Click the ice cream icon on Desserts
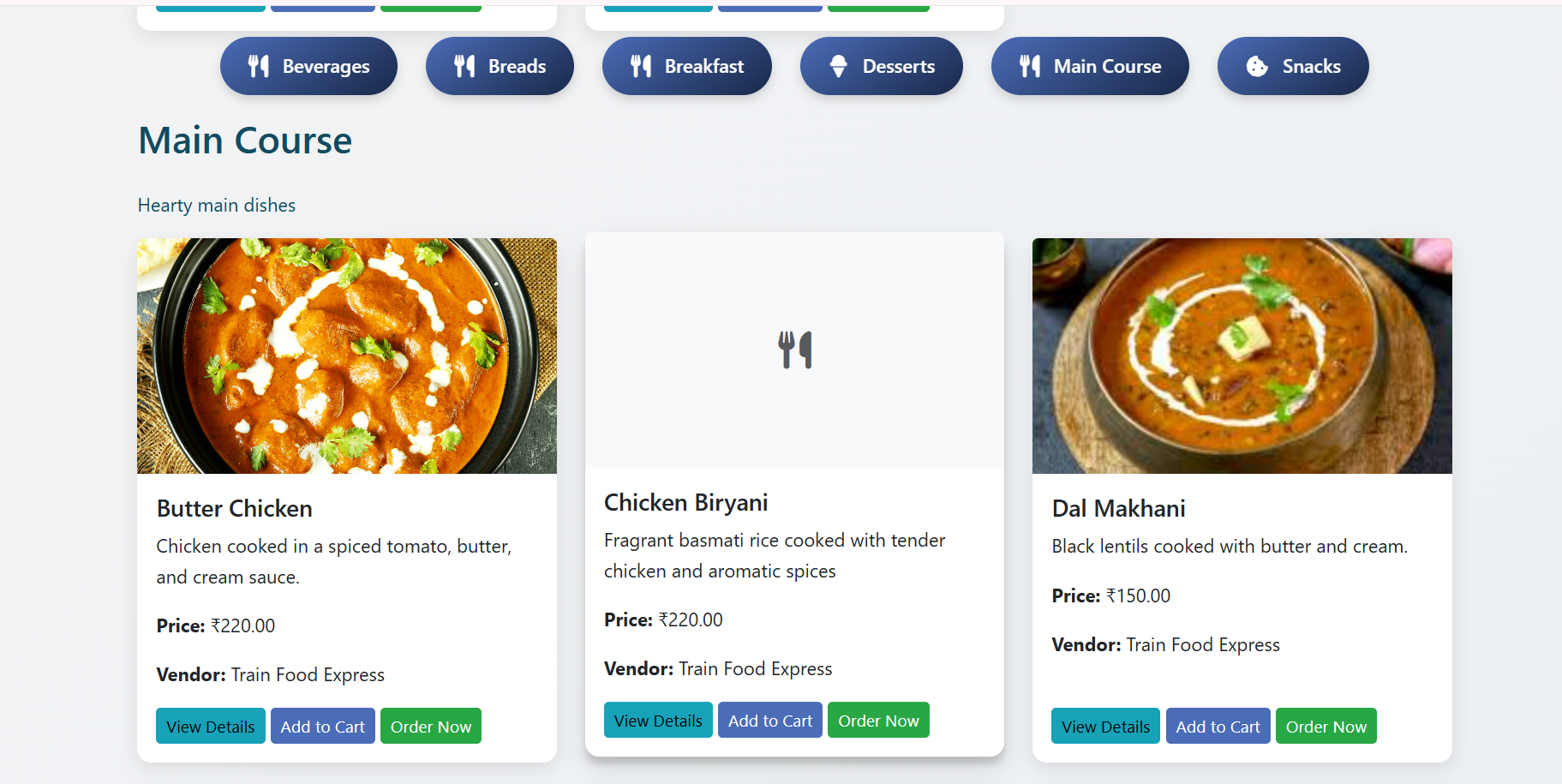 (x=839, y=66)
